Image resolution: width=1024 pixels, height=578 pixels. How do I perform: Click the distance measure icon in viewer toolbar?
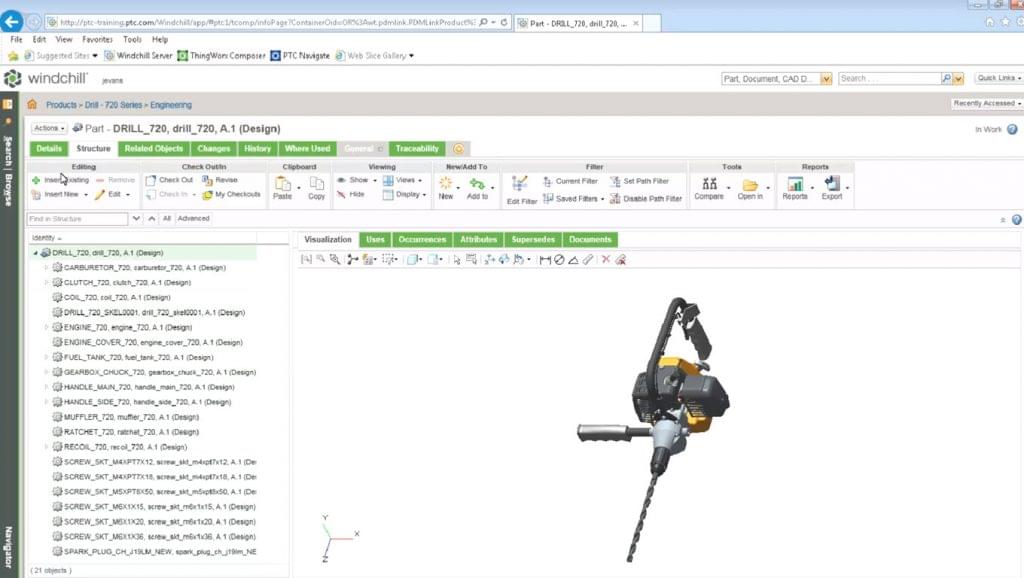point(545,260)
